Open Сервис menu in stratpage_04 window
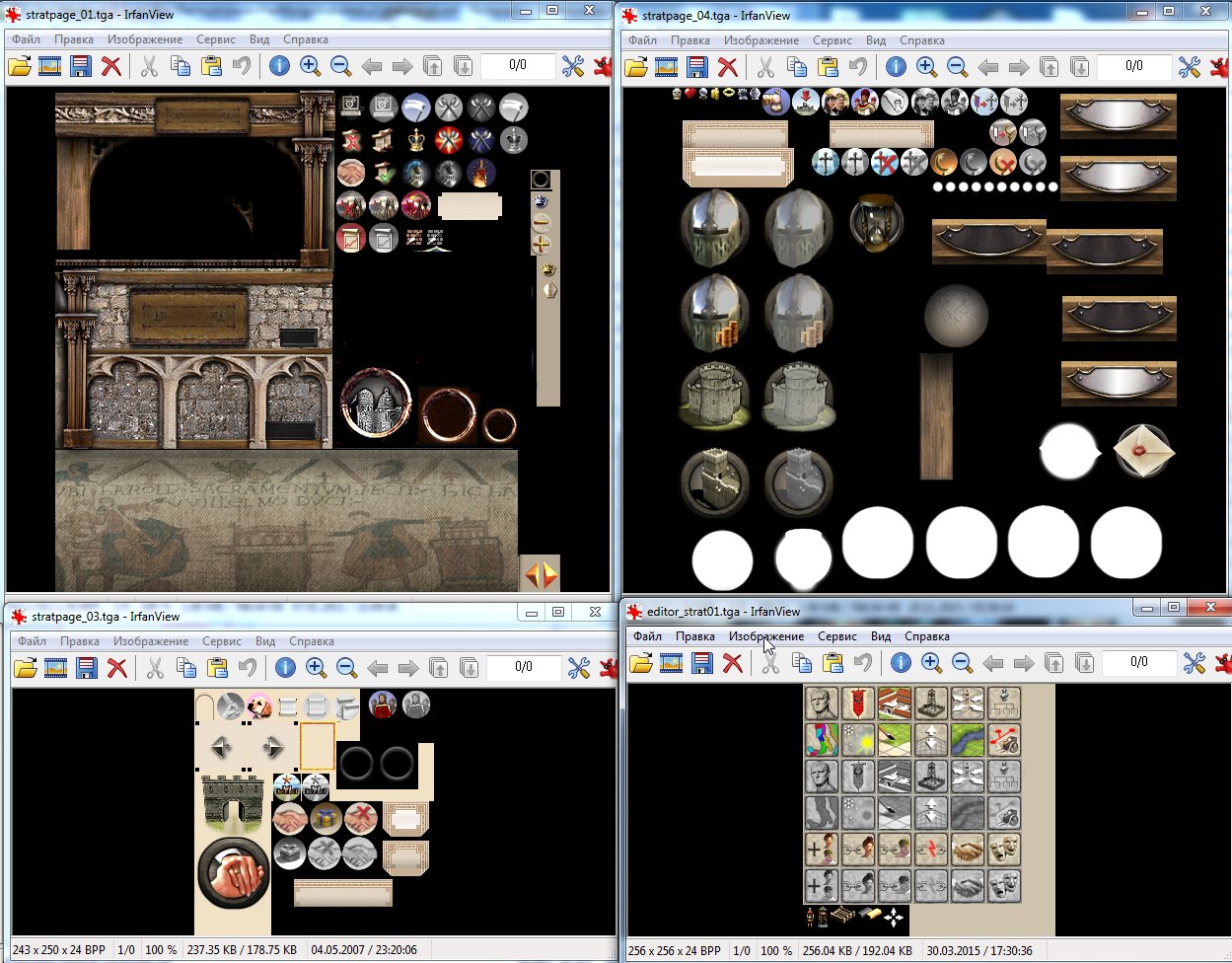This screenshot has height=963, width=1232. click(x=833, y=40)
